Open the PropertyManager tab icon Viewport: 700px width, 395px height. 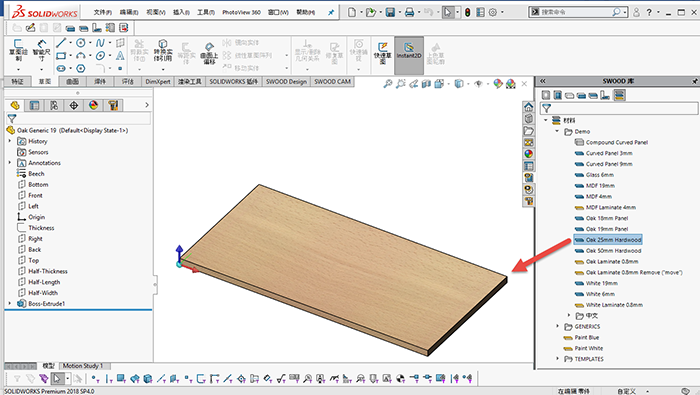point(34,105)
